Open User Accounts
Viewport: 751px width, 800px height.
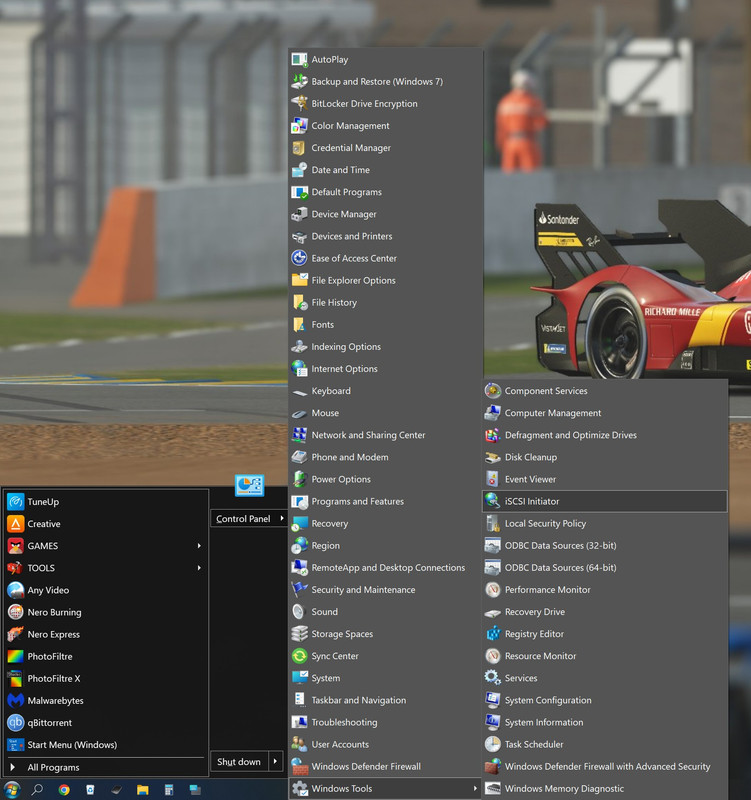385,744
